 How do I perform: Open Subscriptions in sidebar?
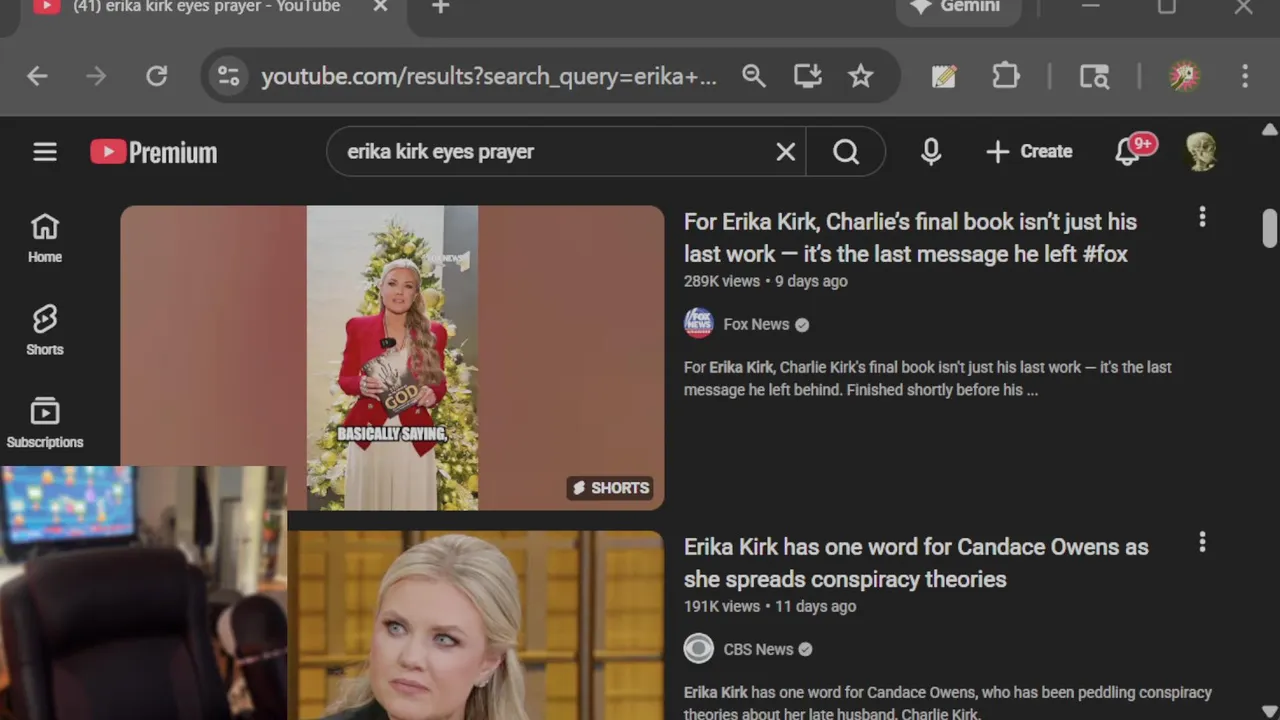pos(45,423)
